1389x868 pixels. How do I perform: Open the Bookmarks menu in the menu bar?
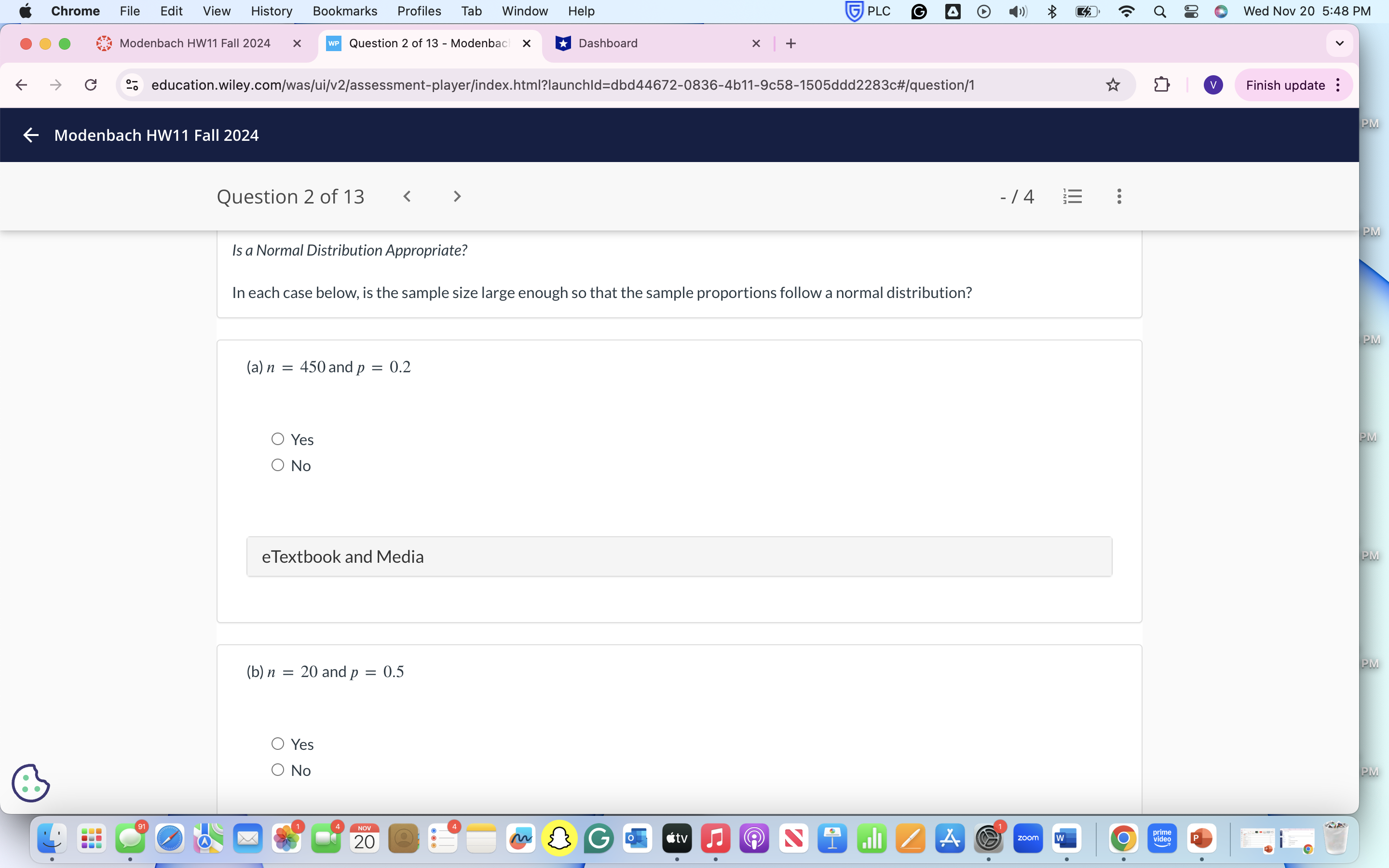pos(345,11)
